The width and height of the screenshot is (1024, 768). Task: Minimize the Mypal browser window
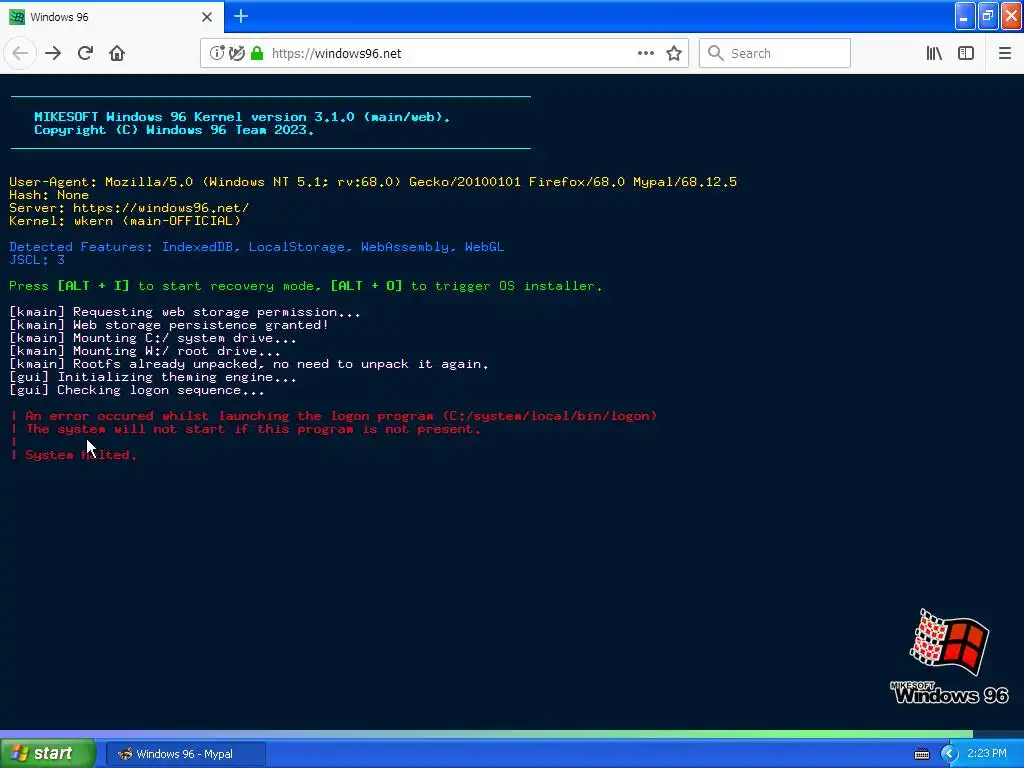click(965, 16)
